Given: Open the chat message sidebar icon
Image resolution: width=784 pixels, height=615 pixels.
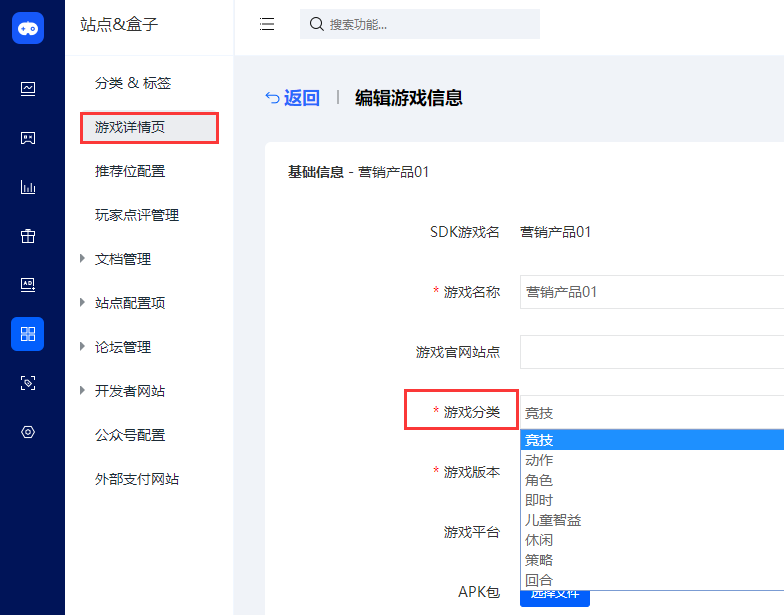Looking at the screenshot, I should 28,138.
